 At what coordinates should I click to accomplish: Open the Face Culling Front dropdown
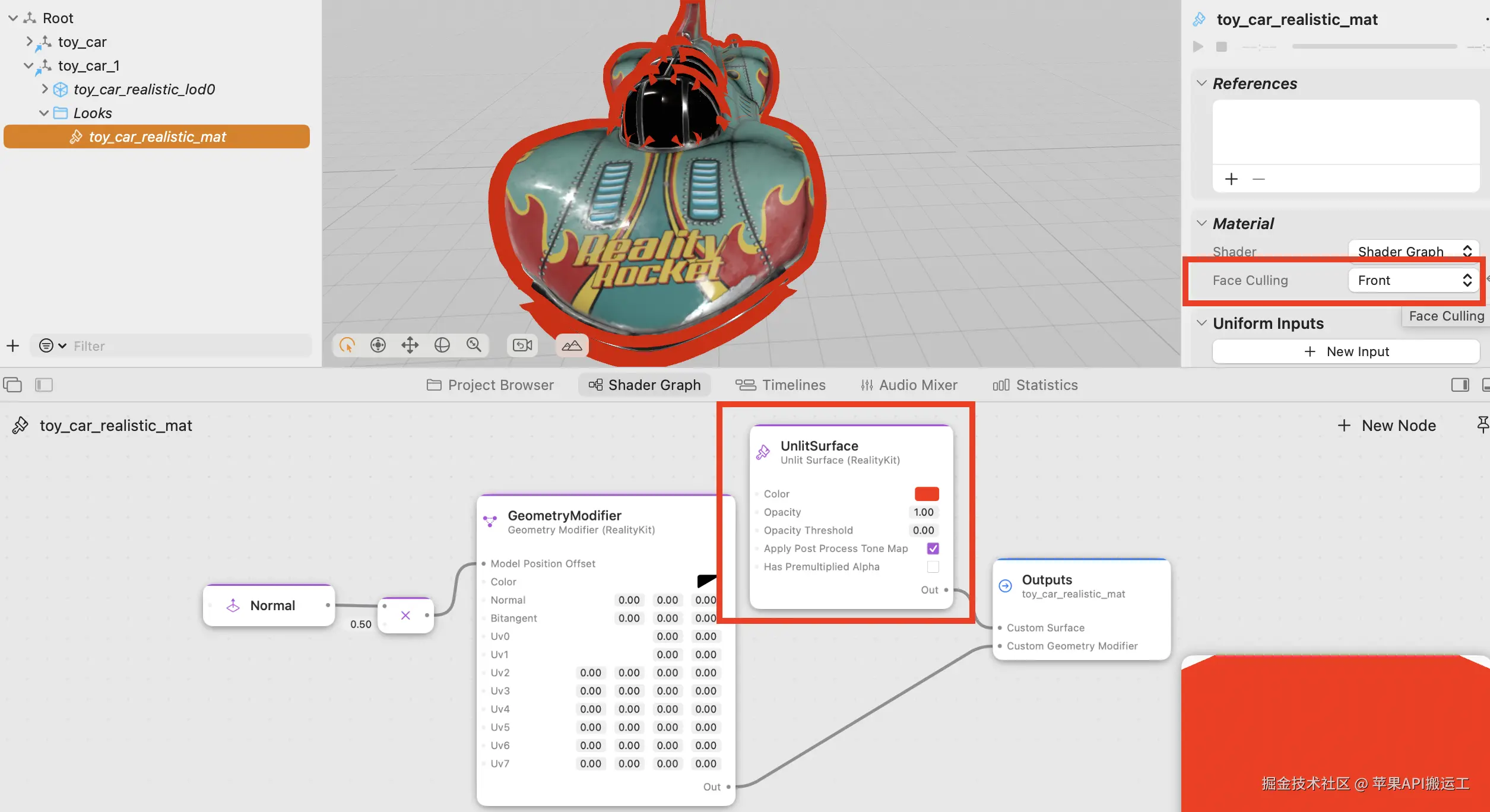click(1413, 280)
